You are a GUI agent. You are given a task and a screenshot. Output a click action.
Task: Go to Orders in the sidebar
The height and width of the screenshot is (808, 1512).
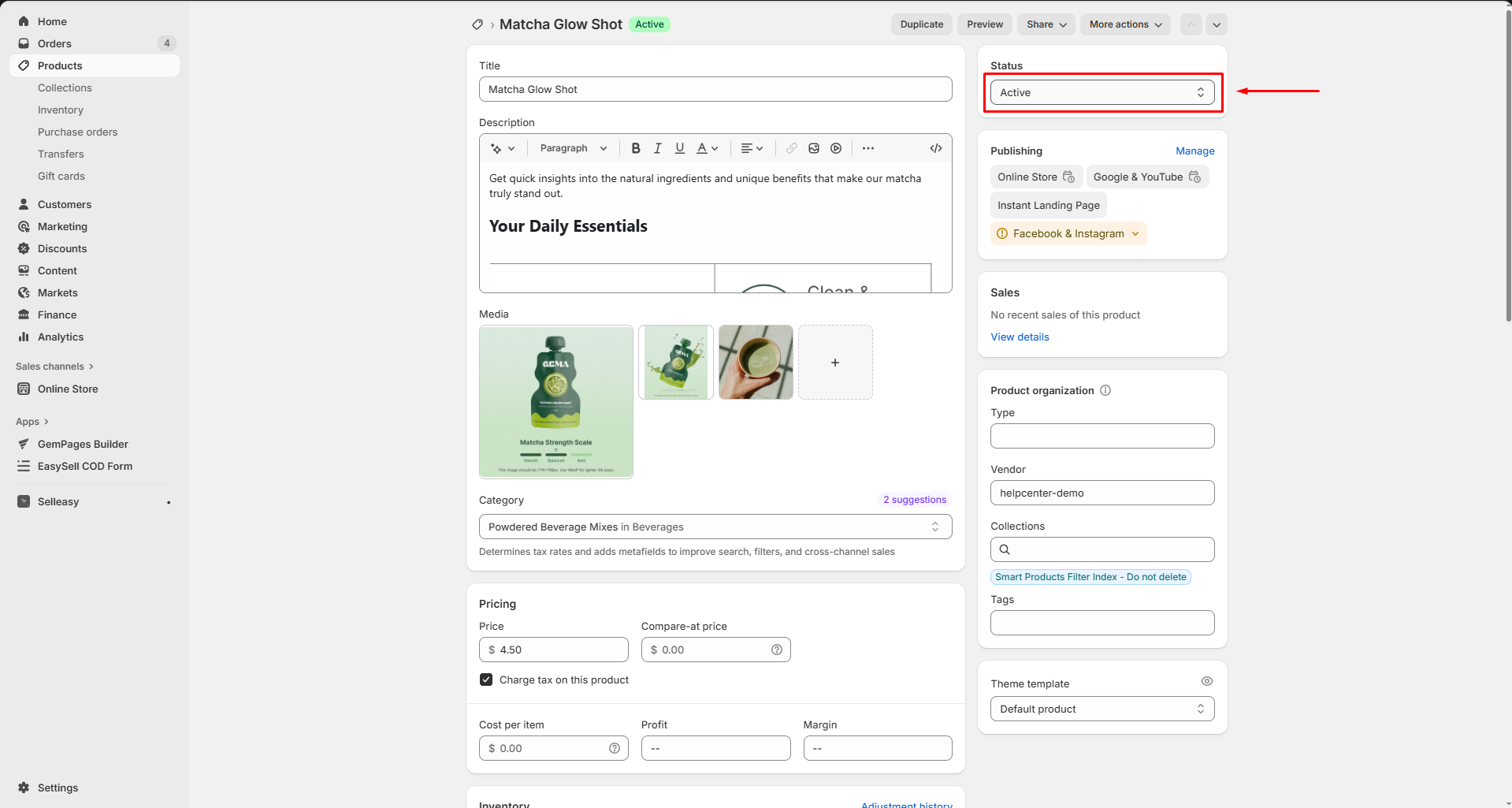point(54,43)
